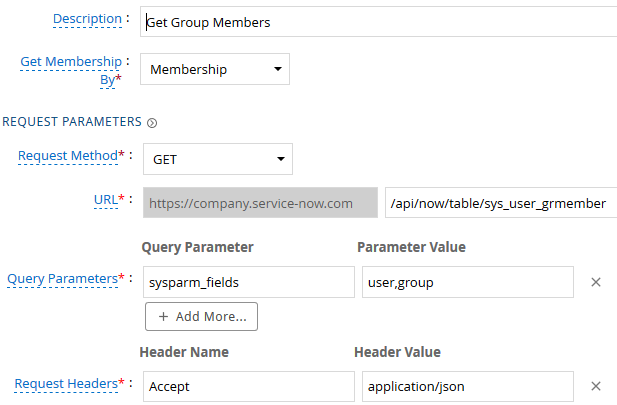Click the sysparm_fields query parameter field

click(249, 282)
